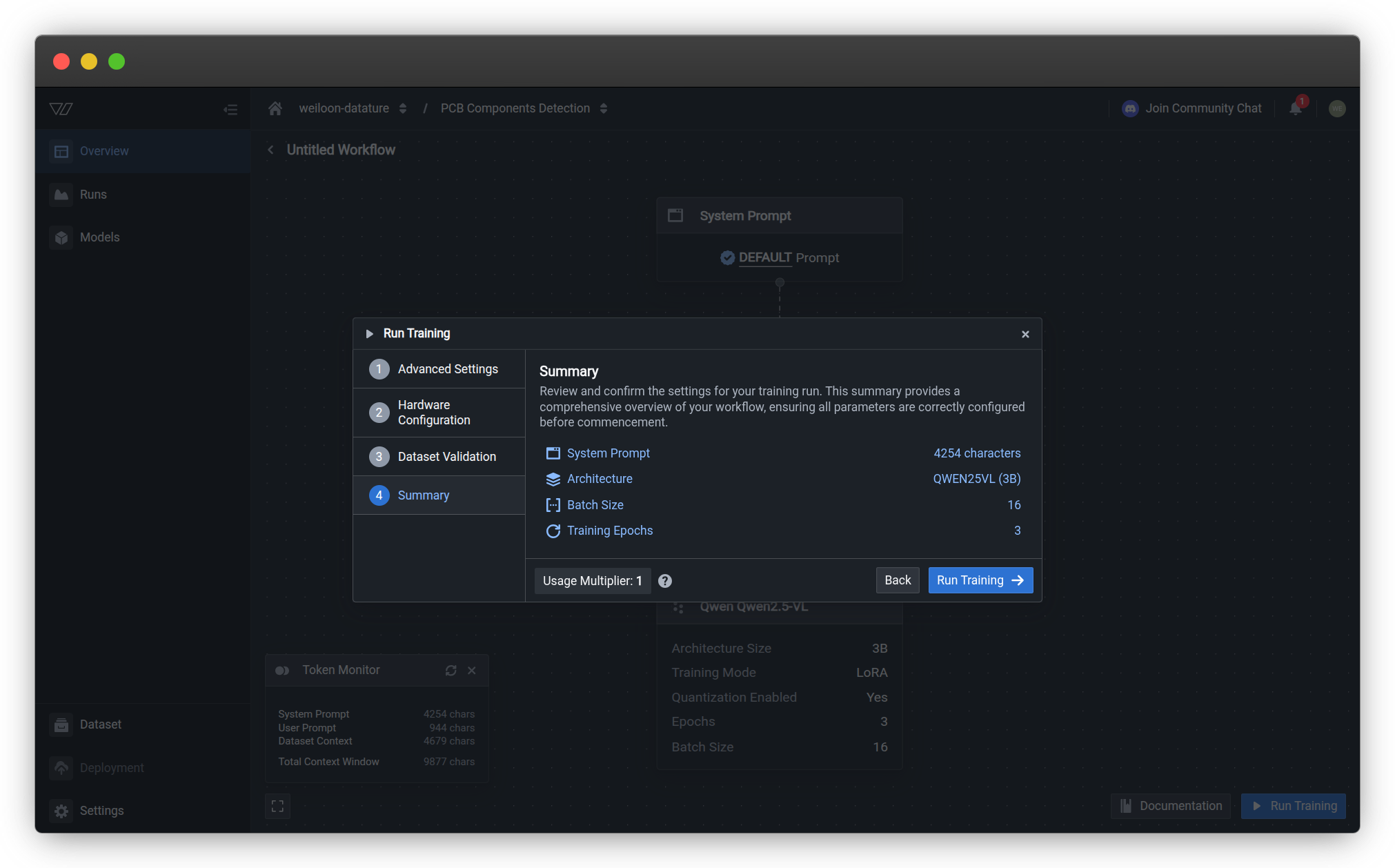
Task: Open notifications bell icon
Action: [1295, 108]
